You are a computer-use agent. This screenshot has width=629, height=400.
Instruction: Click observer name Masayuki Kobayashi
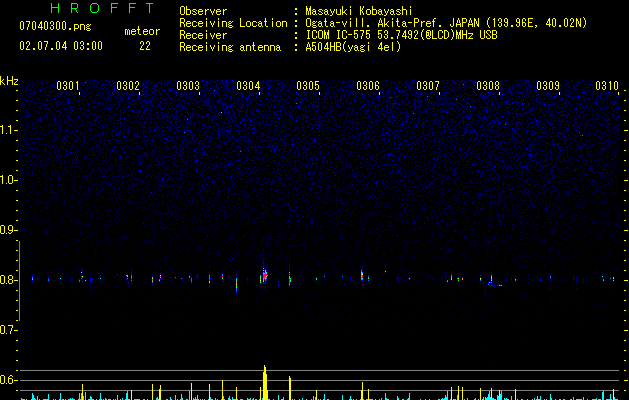359,11
